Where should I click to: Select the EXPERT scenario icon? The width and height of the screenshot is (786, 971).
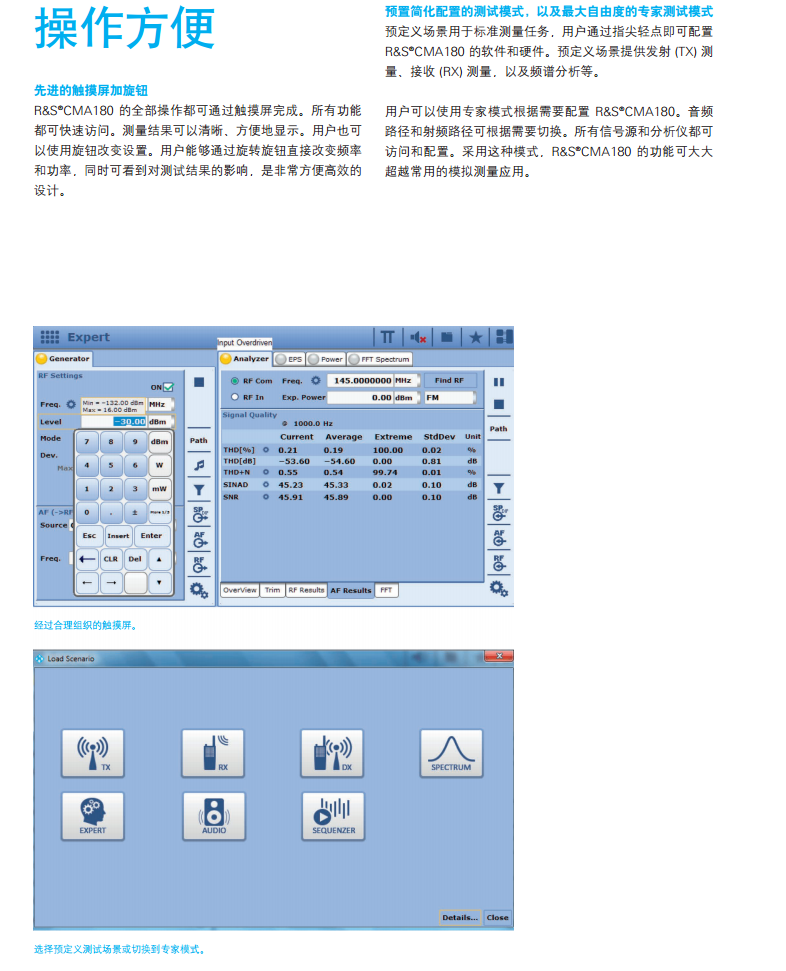point(93,816)
